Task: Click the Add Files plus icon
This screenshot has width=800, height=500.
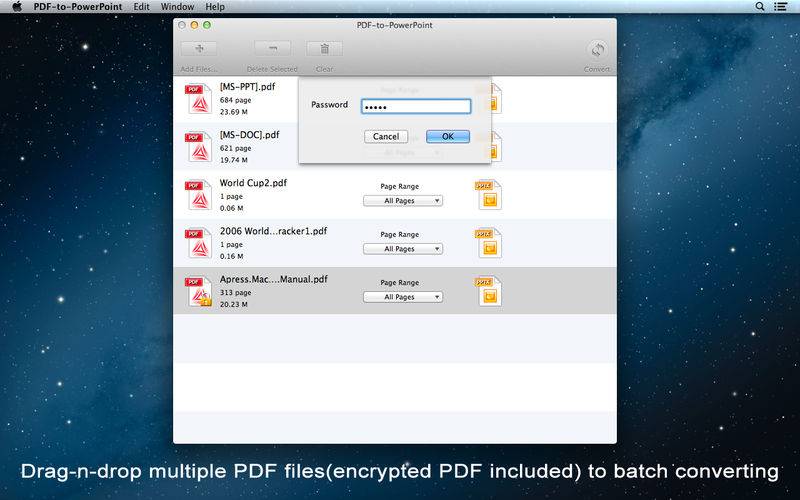Action: (x=199, y=48)
